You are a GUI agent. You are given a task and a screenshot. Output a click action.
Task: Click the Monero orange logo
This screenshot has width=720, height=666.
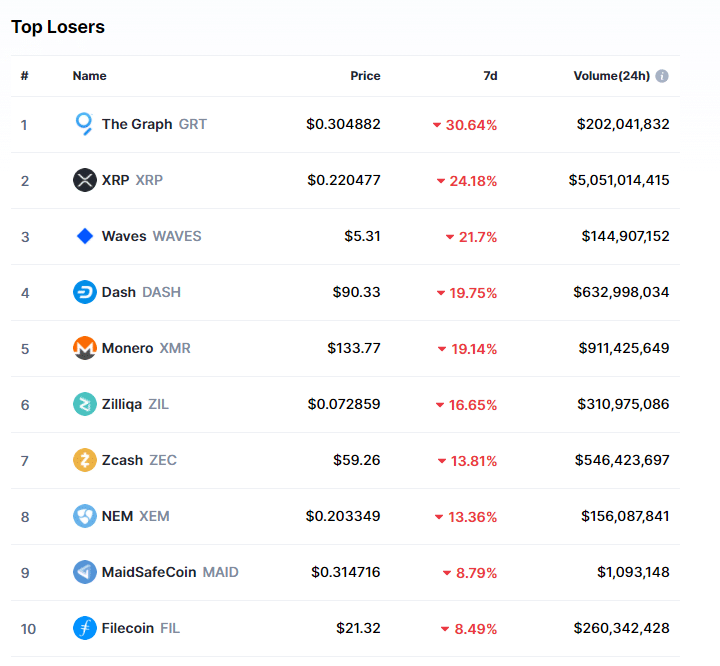click(85, 348)
